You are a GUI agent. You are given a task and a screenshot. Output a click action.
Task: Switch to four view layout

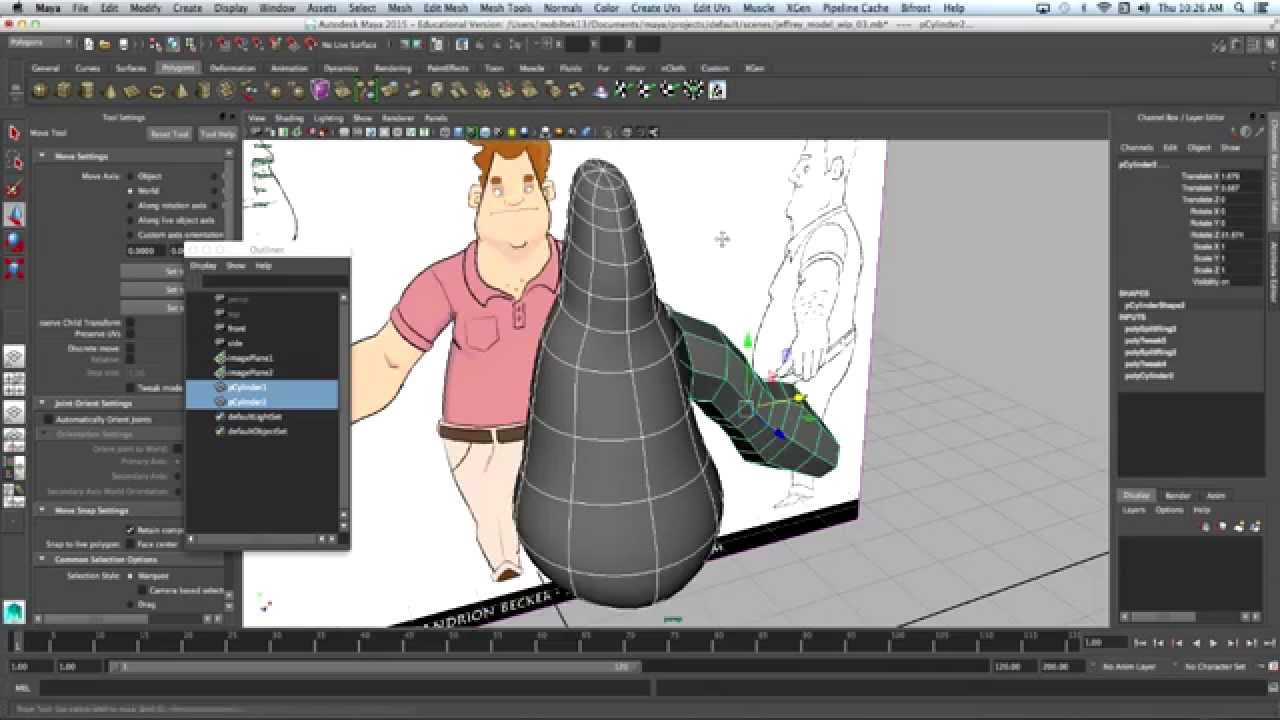click(x=14, y=384)
